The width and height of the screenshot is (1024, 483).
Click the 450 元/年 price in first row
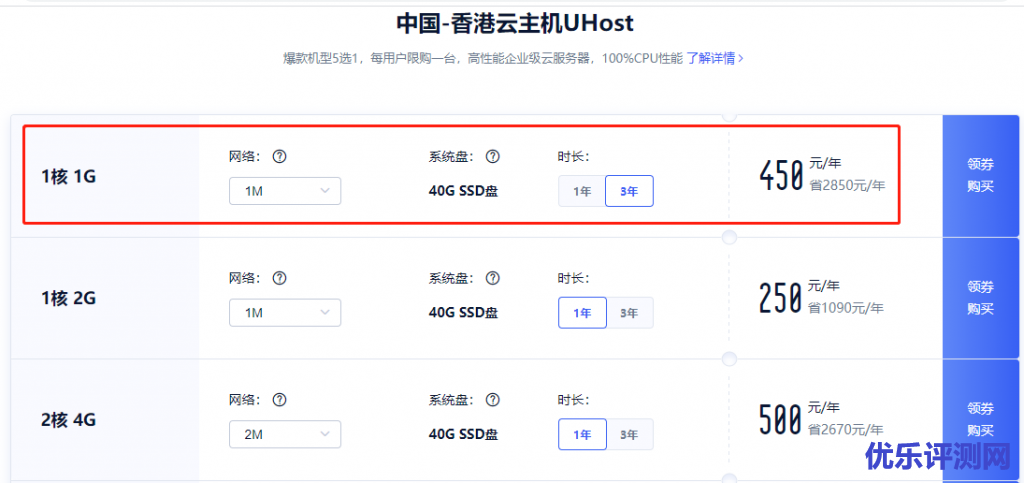[x=782, y=176]
